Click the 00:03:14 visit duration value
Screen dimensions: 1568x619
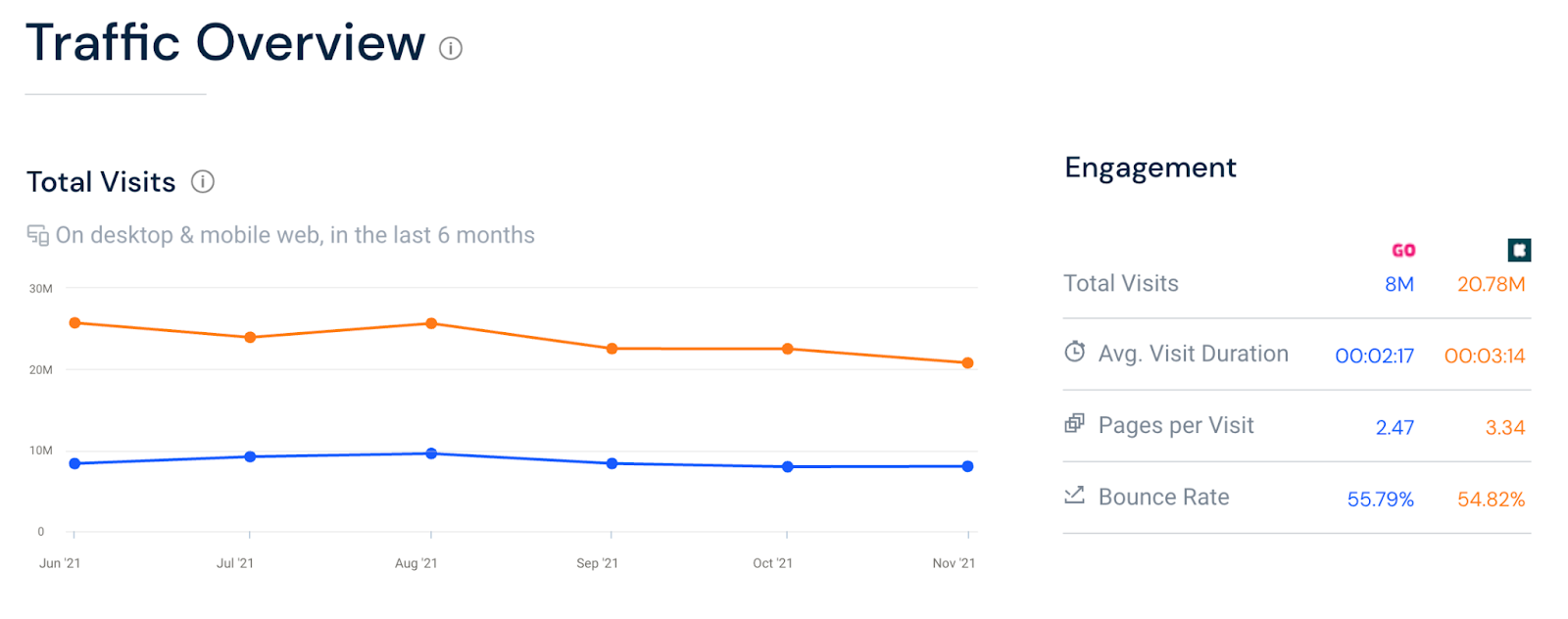pyautogui.click(x=1484, y=356)
